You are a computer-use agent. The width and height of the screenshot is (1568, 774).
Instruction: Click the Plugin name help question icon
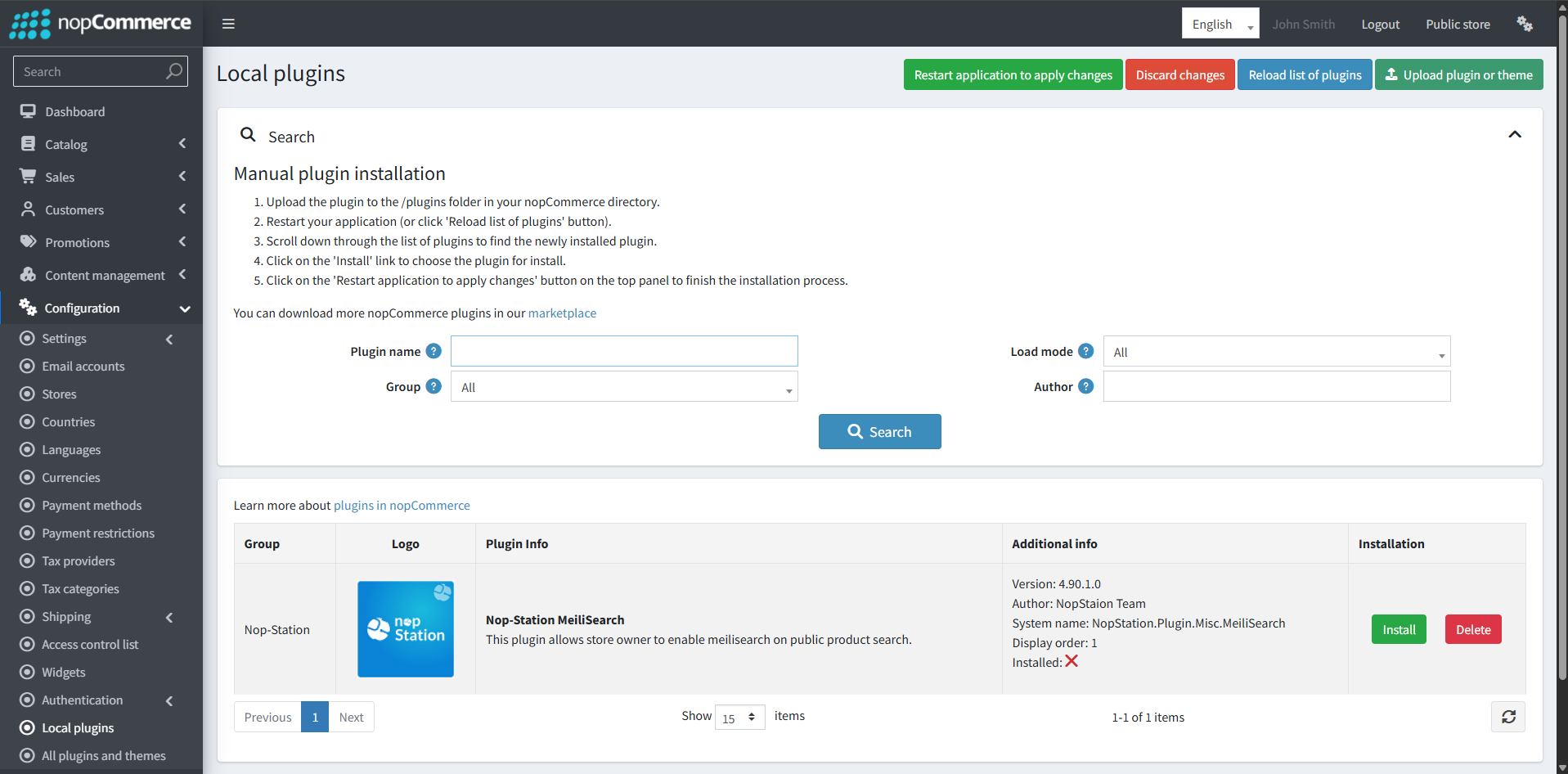point(434,351)
